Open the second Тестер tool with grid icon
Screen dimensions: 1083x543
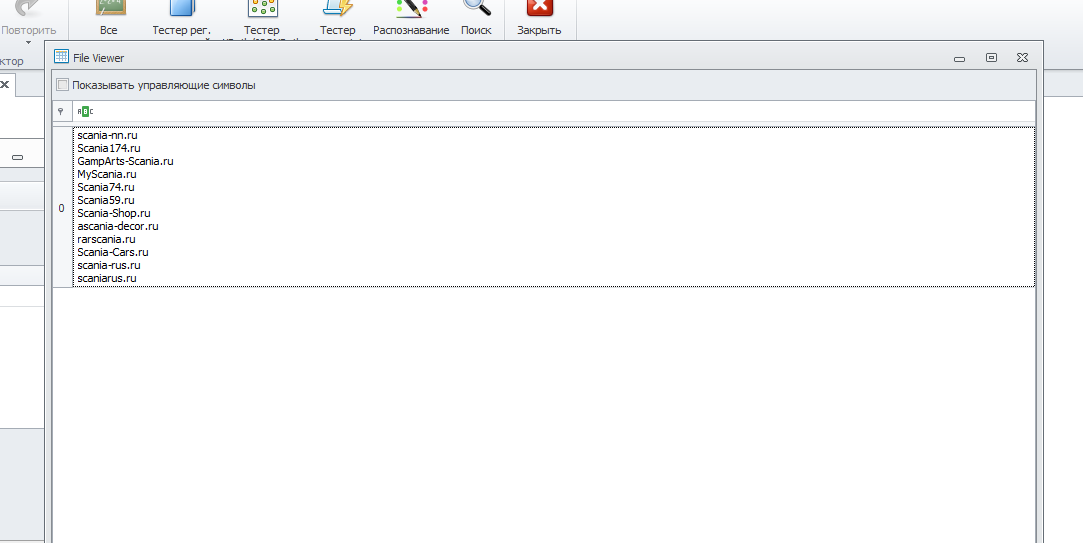click(x=262, y=19)
